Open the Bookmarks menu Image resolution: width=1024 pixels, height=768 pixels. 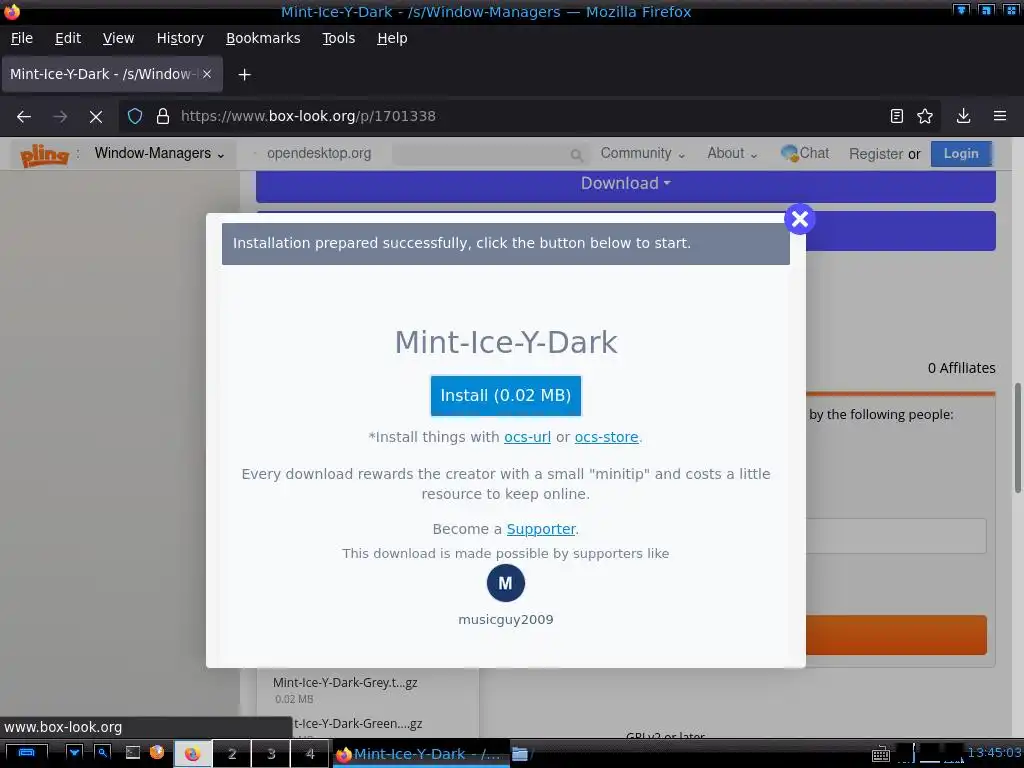coord(263,39)
